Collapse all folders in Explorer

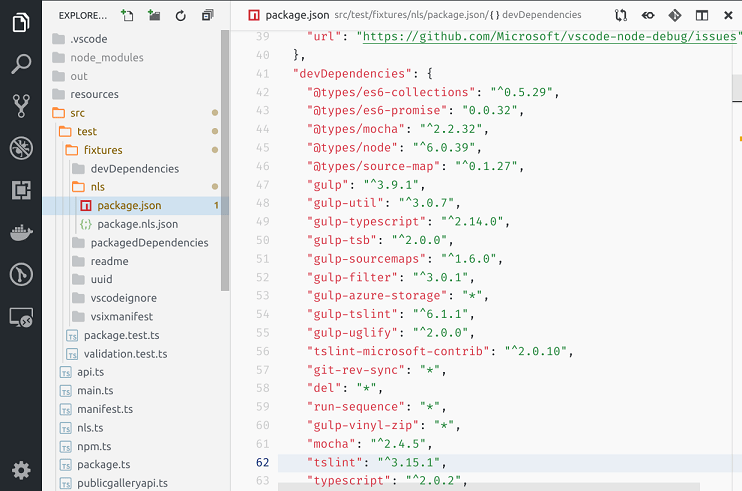(x=207, y=16)
